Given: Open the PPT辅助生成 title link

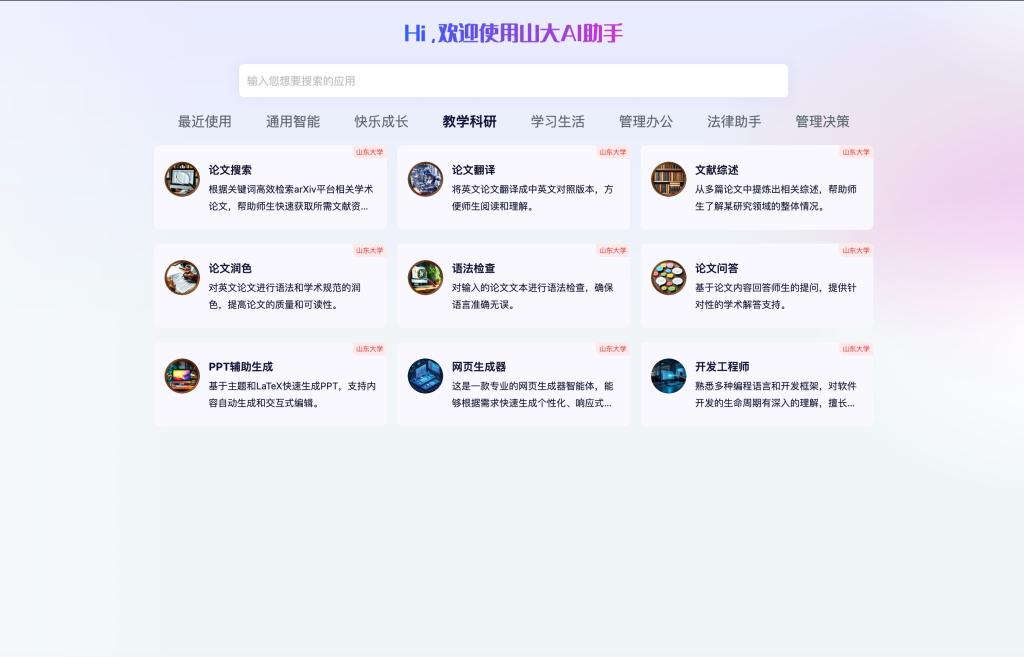Looking at the screenshot, I should click(241, 367).
